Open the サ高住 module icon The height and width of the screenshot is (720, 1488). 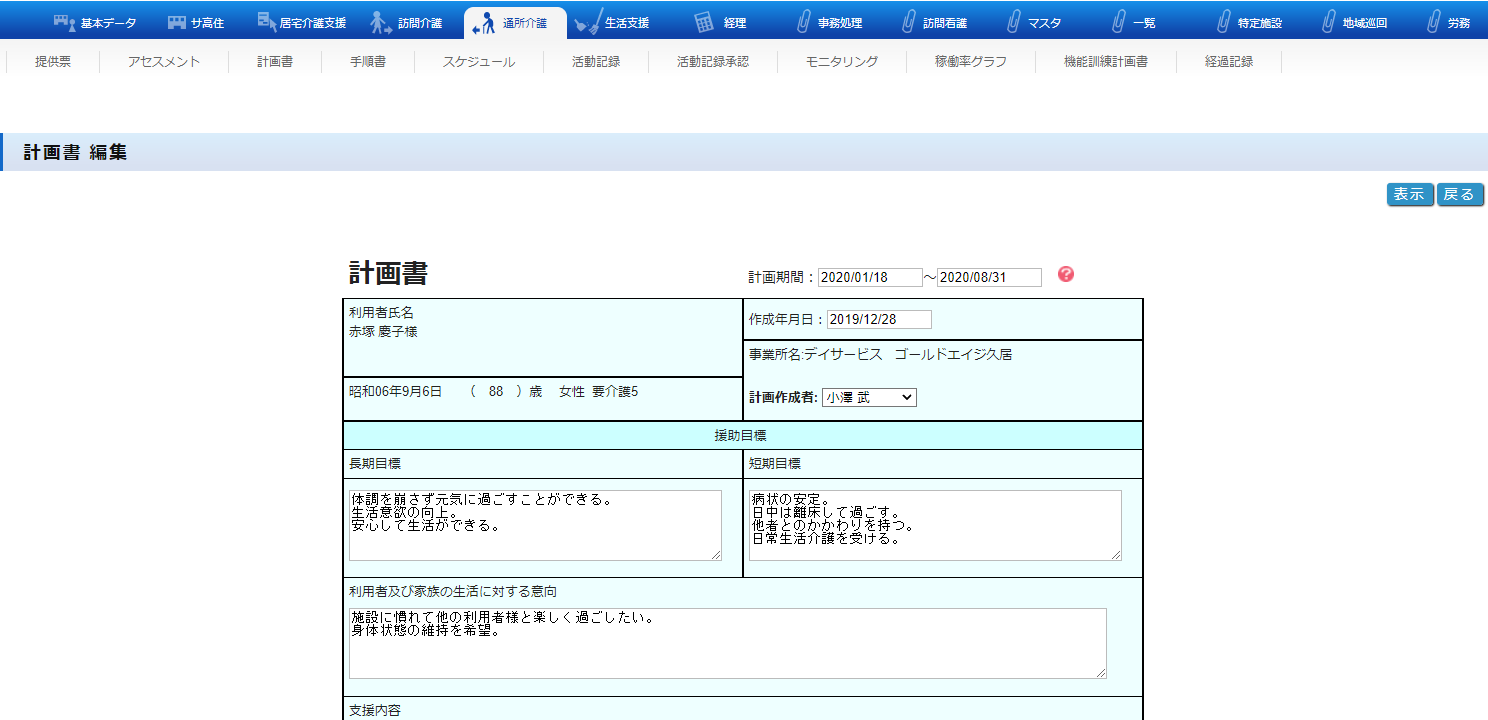pos(177,22)
